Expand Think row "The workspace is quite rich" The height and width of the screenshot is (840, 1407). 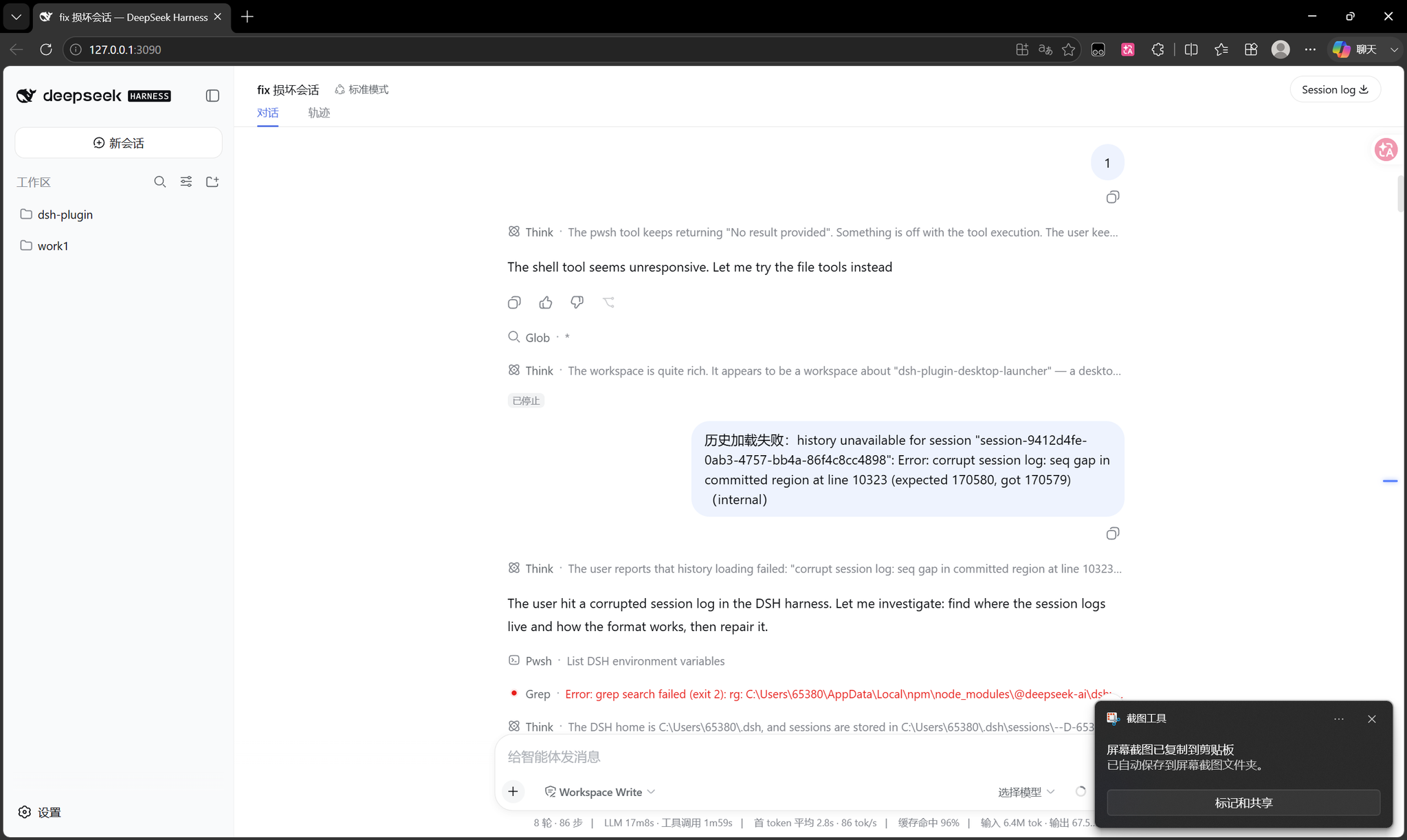click(815, 371)
